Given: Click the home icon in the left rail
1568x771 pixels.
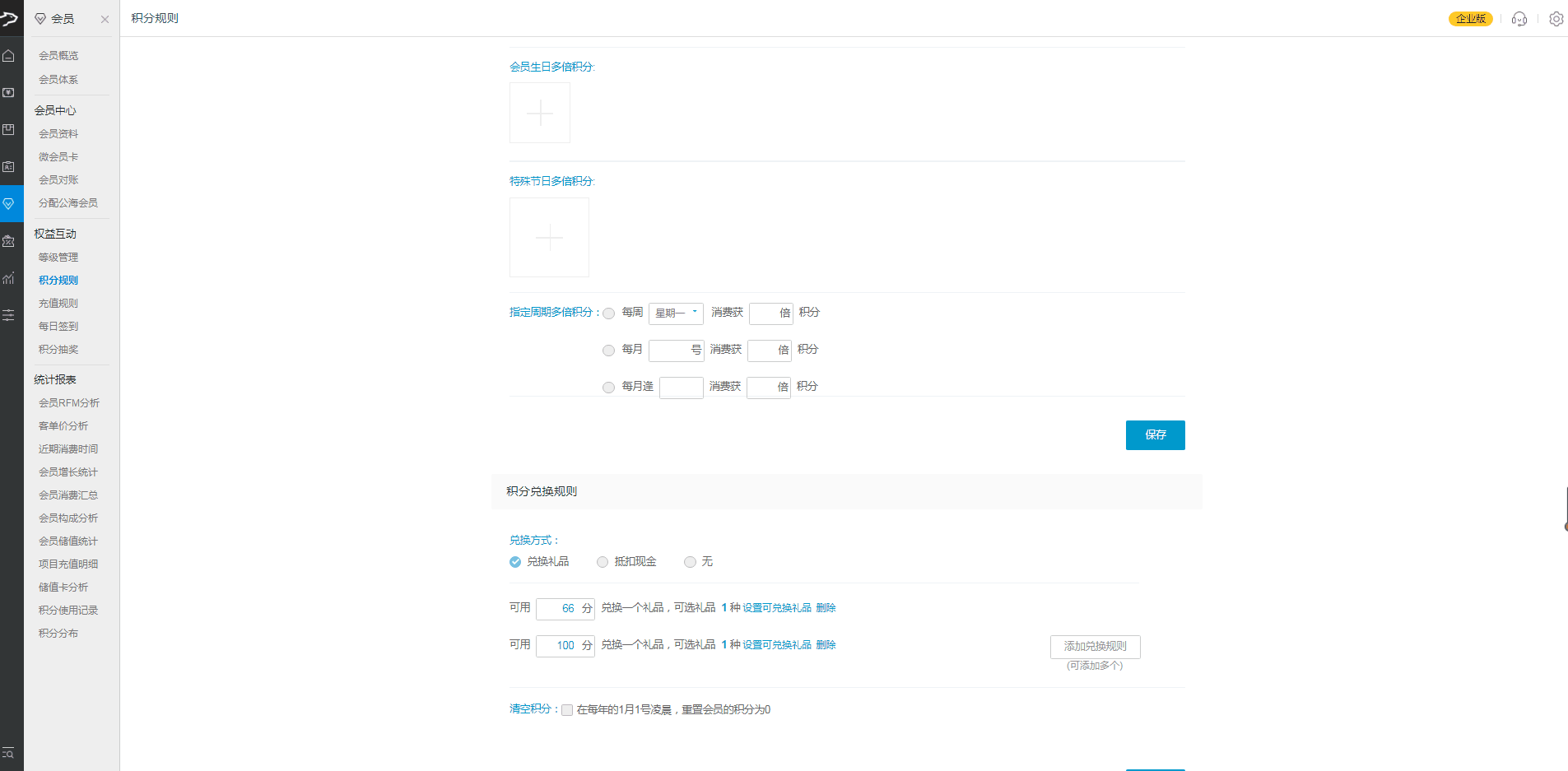Looking at the screenshot, I should point(9,56).
